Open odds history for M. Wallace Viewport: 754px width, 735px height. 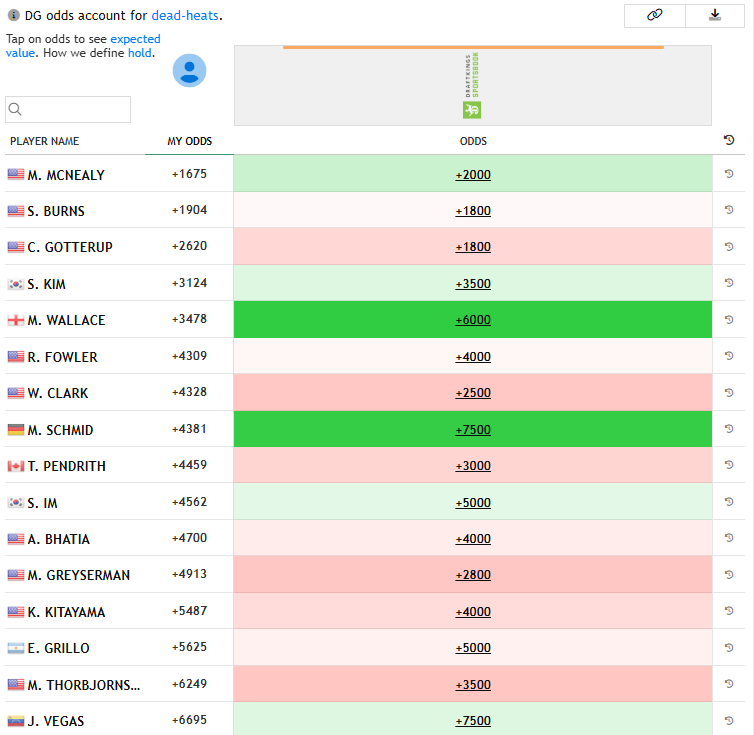[x=729, y=320]
